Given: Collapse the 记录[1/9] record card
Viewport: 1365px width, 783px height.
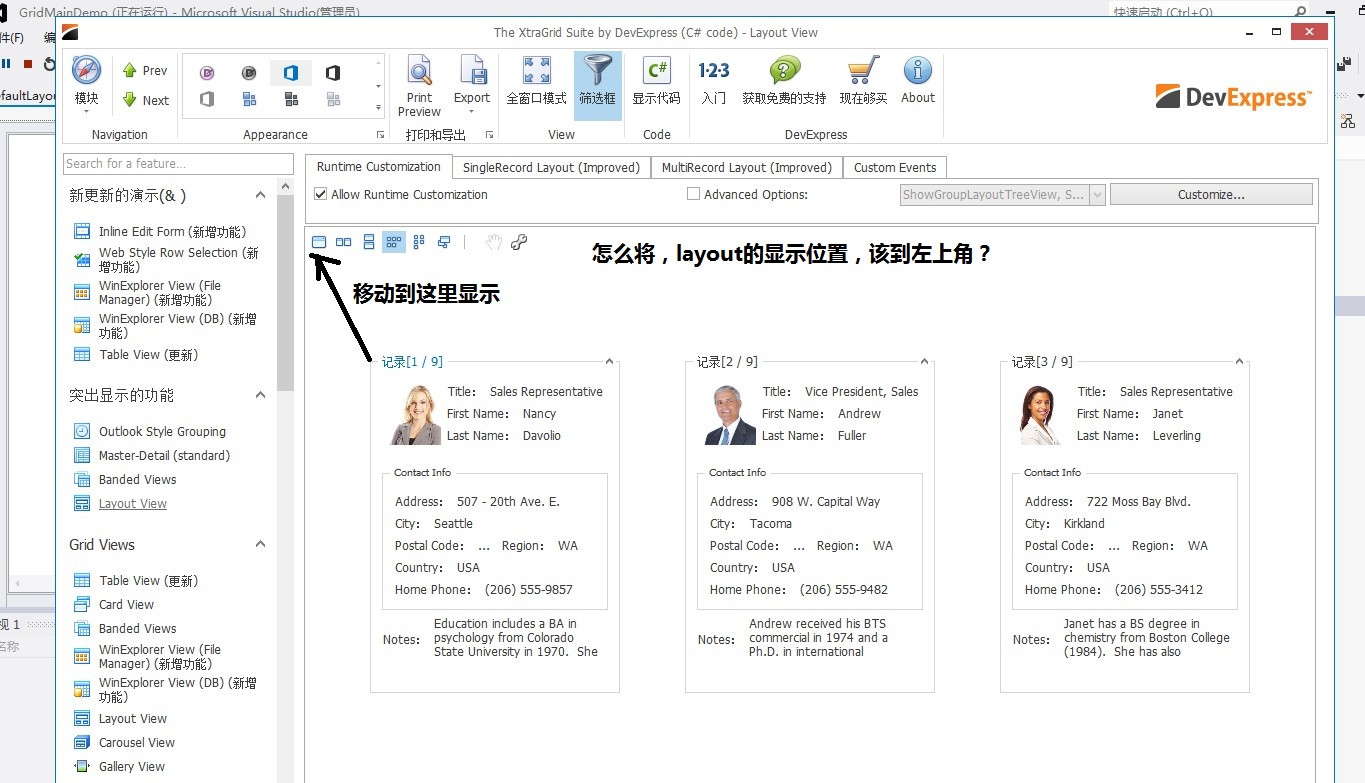Looking at the screenshot, I should pyautogui.click(x=609, y=361).
